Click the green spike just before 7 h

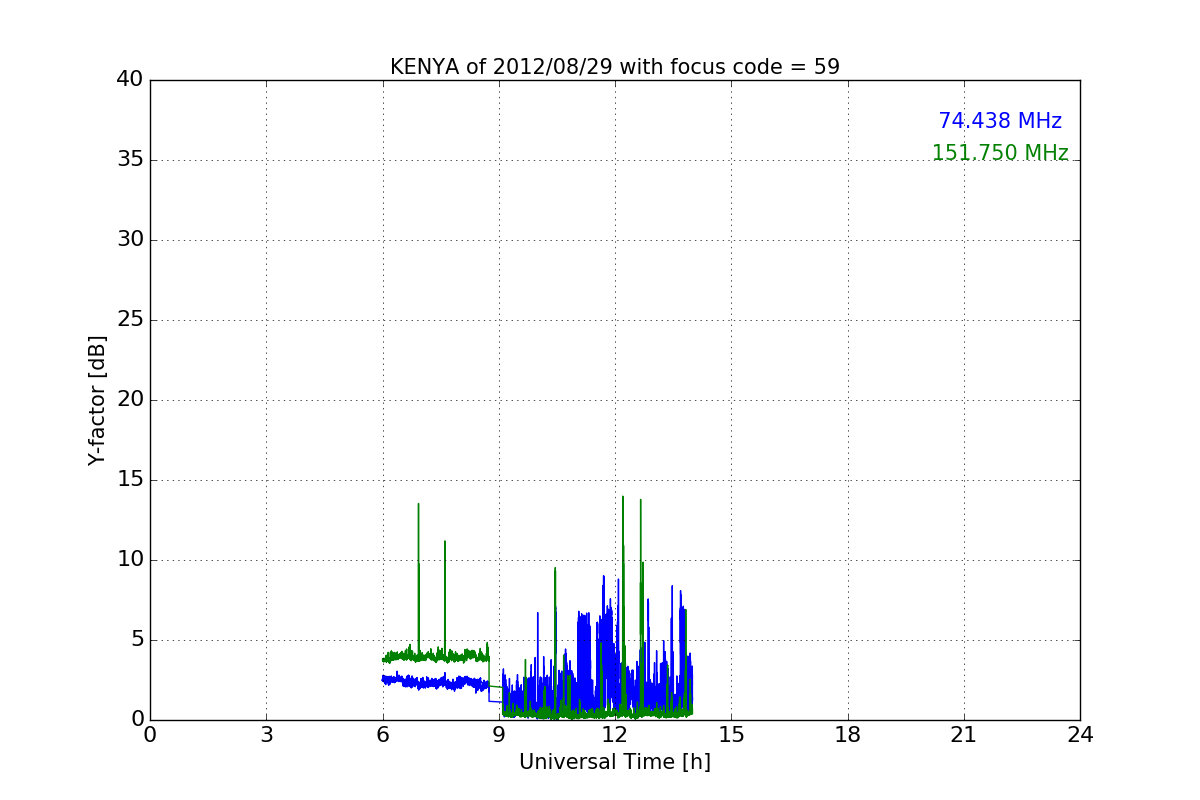click(x=418, y=580)
